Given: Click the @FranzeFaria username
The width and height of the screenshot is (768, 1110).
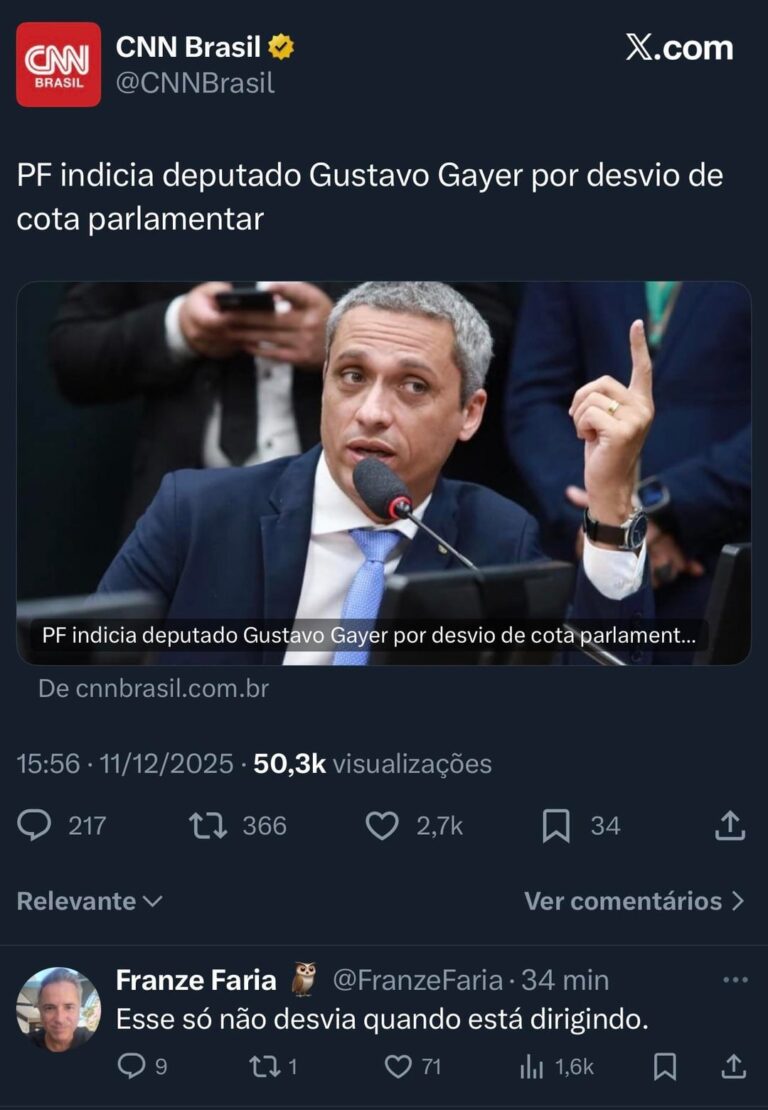Looking at the screenshot, I should (x=418, y=980).
